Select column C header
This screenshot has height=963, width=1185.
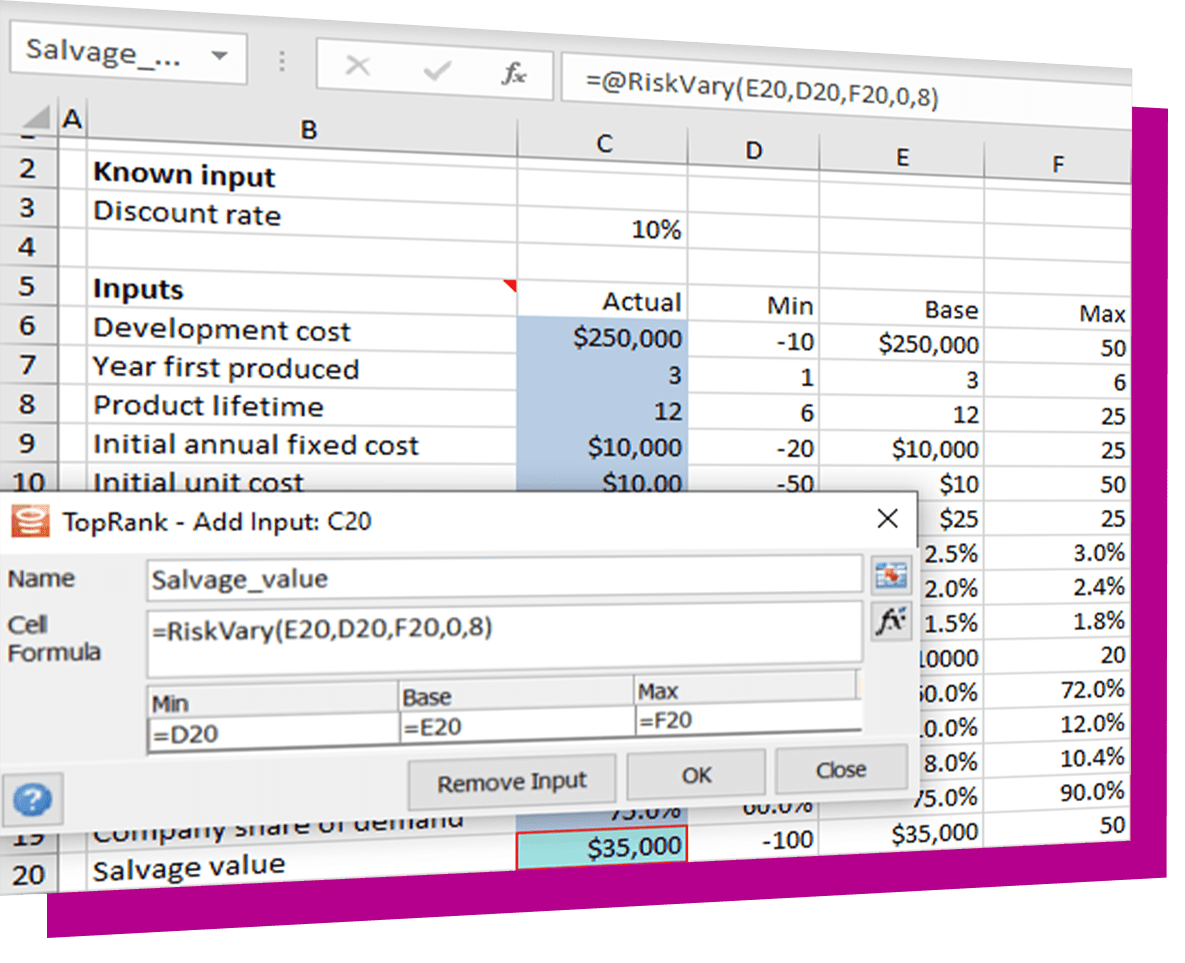click(x=604, y=144)
